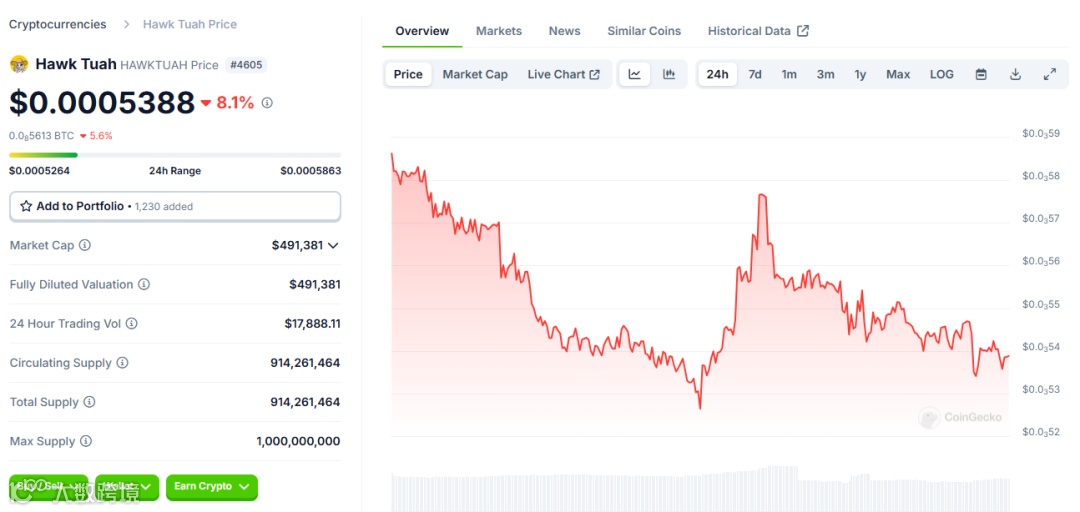
Task: Click the volume bars below chart
Action: tap(700, 491)
